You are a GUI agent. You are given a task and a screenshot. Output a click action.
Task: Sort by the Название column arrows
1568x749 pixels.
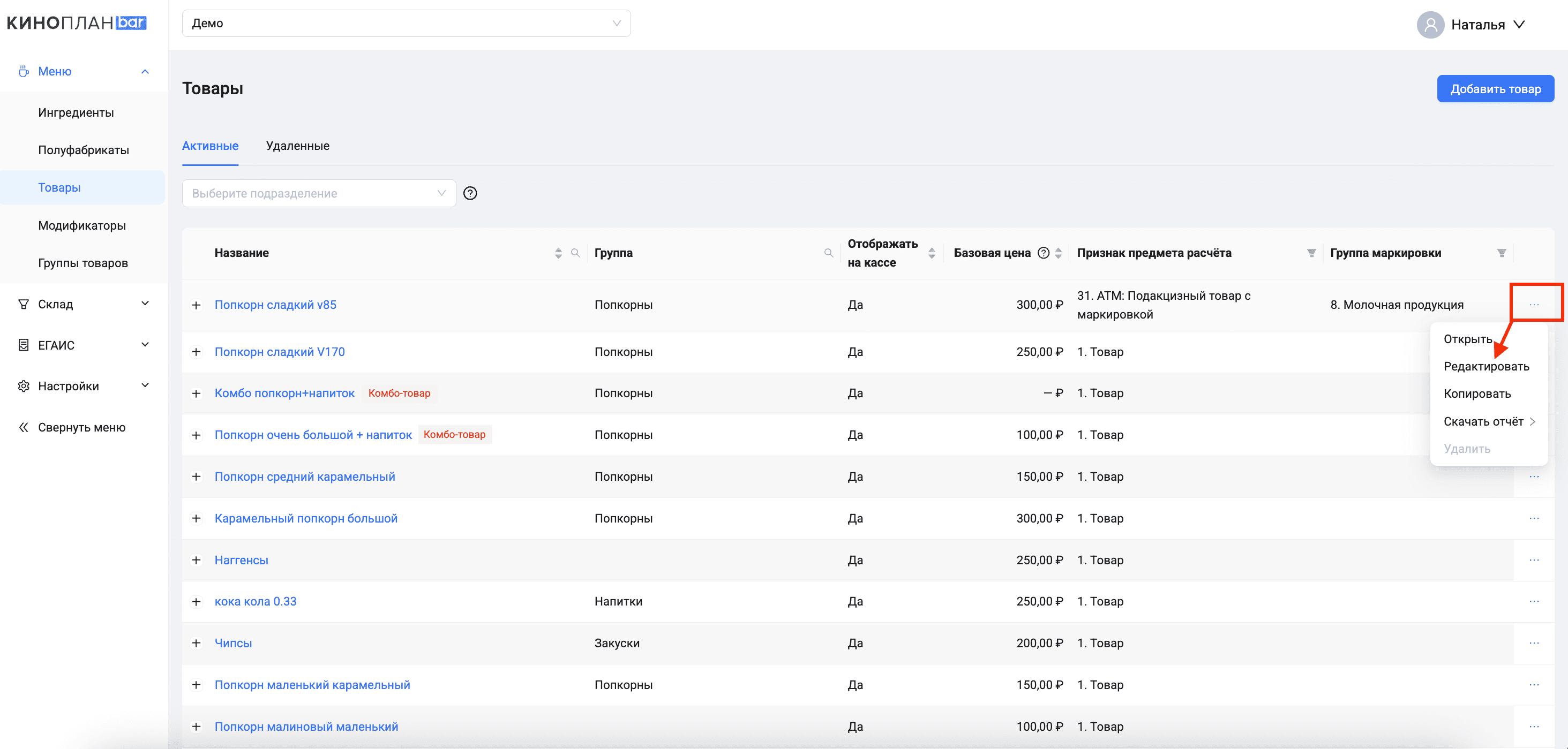coord(558,253)
